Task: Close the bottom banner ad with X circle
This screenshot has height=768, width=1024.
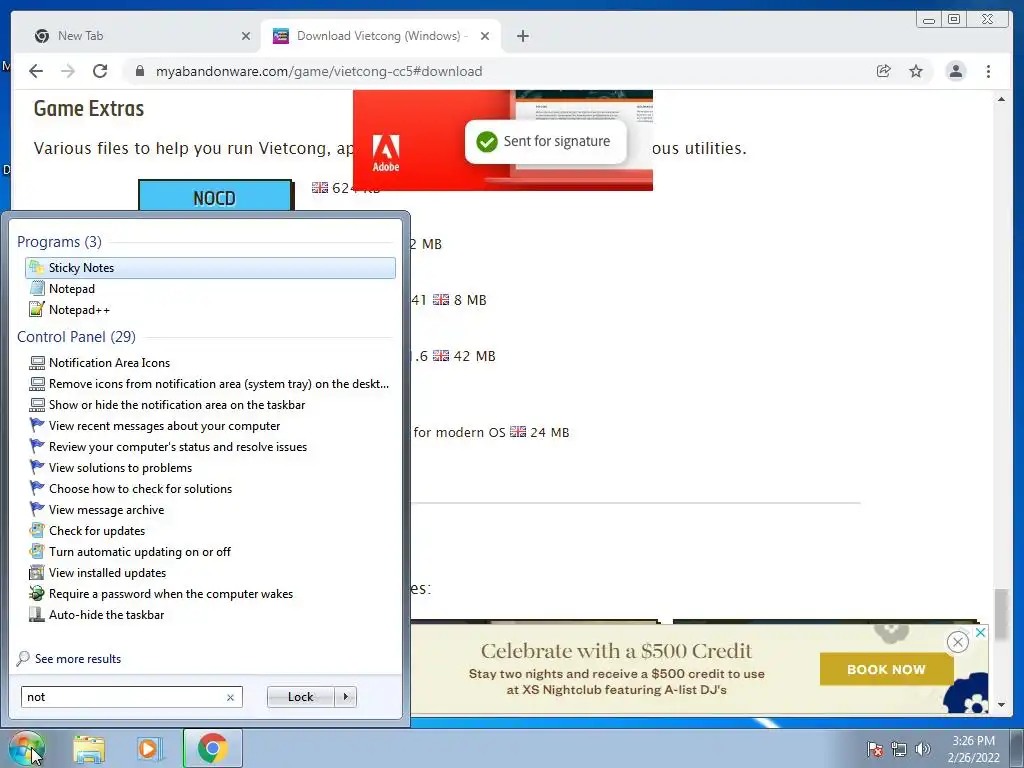Action: pyautogui.click(x=957, y=642)
